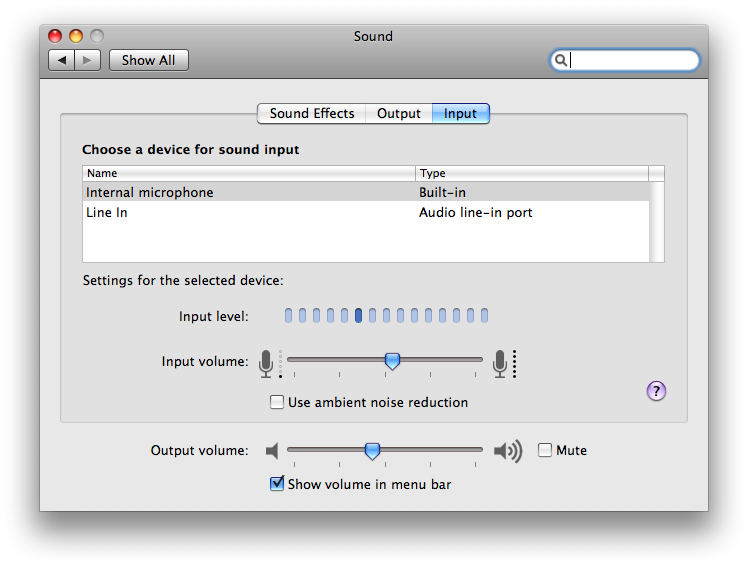Close the Sound window with red button
Screen dimensions: 748x566
(55, 36)
